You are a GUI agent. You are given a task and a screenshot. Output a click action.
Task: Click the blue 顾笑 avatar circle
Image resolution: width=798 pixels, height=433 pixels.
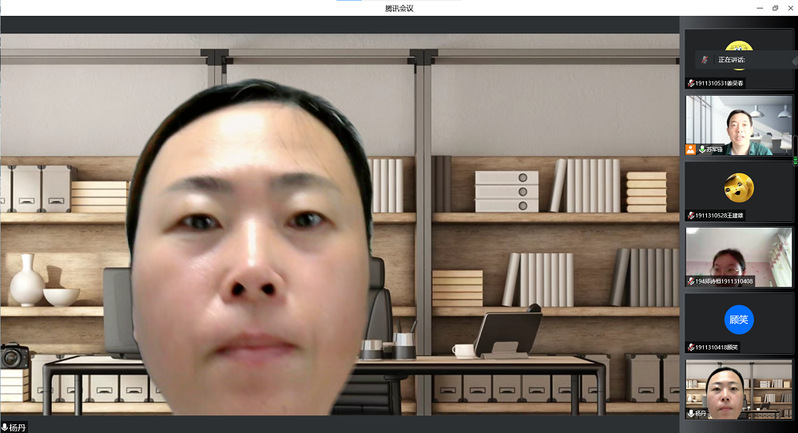point(738,320)
